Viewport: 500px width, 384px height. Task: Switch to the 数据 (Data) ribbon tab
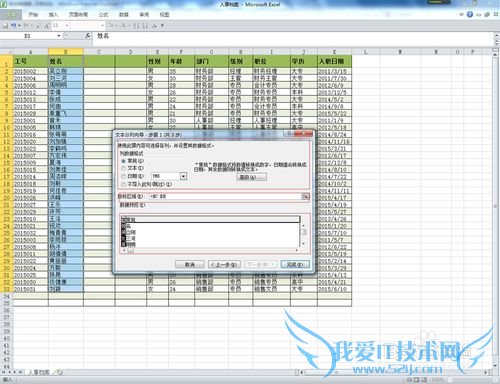click(124, 15)
